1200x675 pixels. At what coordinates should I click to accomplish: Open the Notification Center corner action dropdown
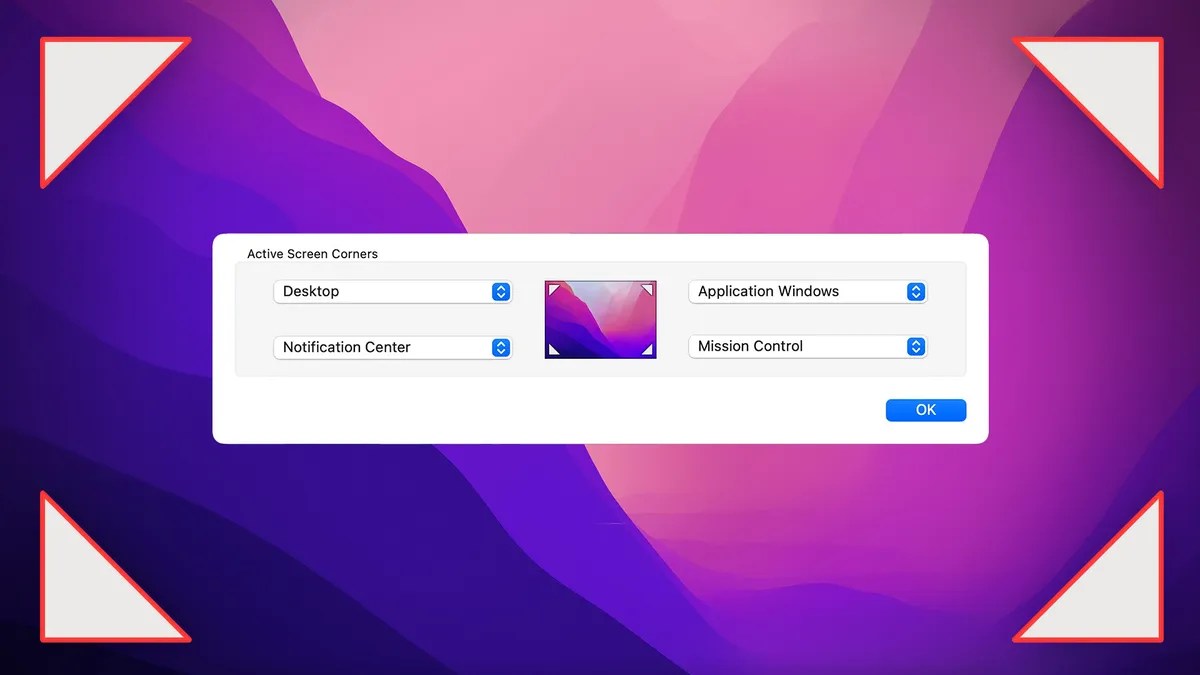(392, 347)
